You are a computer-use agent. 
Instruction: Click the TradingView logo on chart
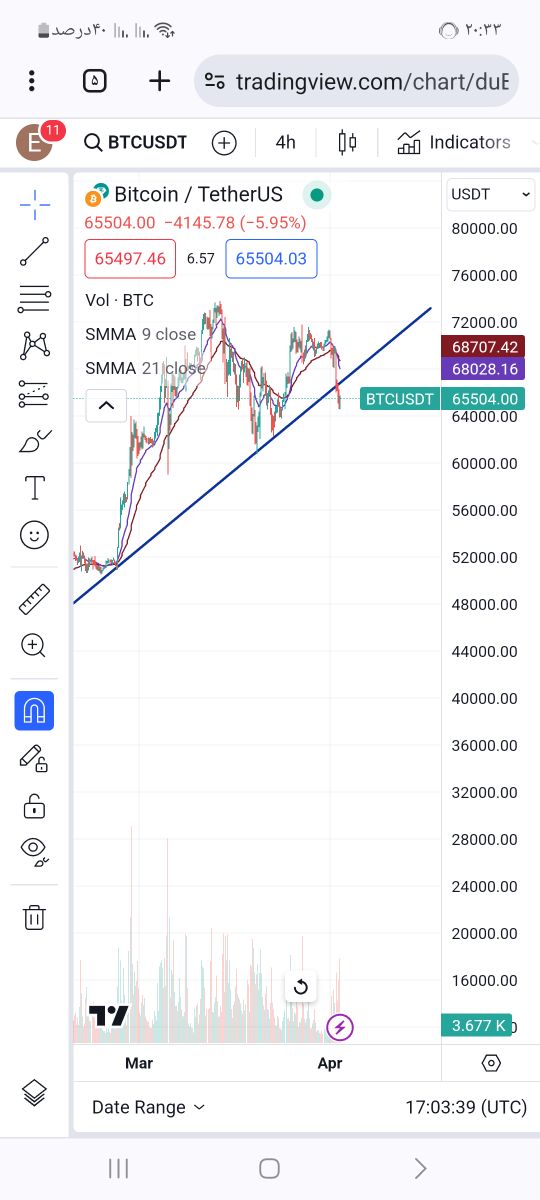click(108, 1016)
